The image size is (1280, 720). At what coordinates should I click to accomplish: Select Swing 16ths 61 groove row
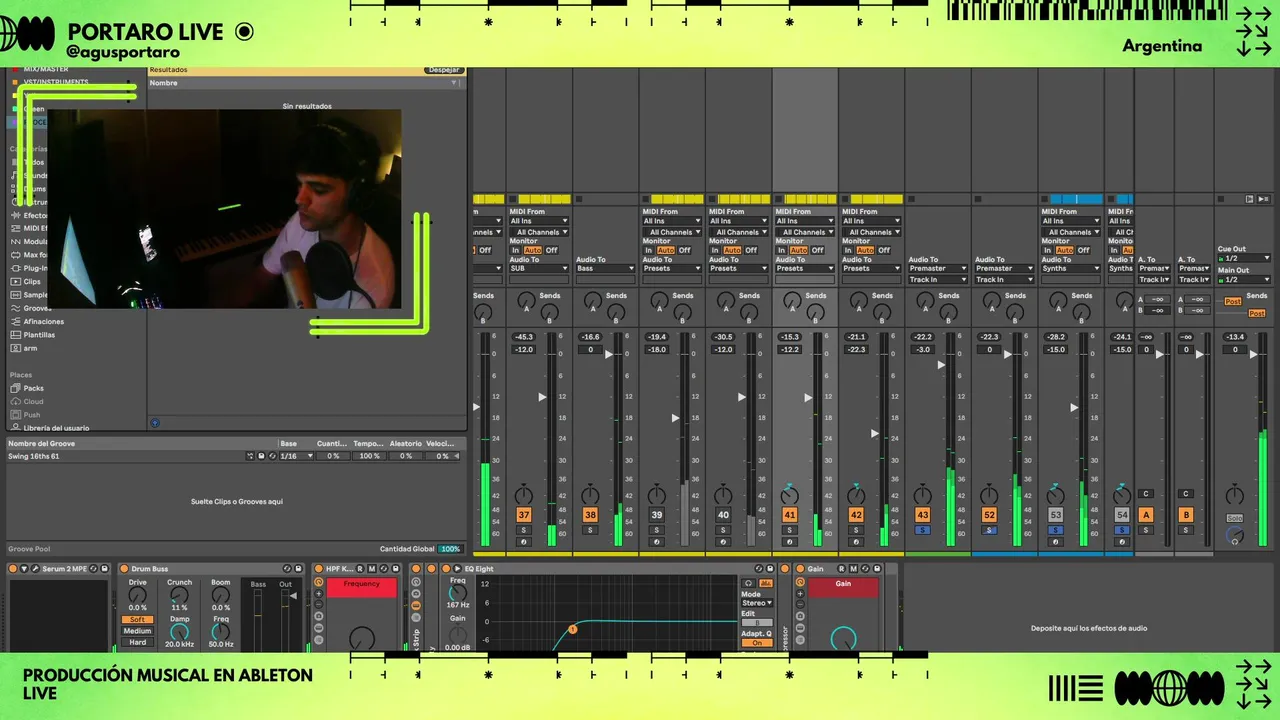[x=234, y=456]
